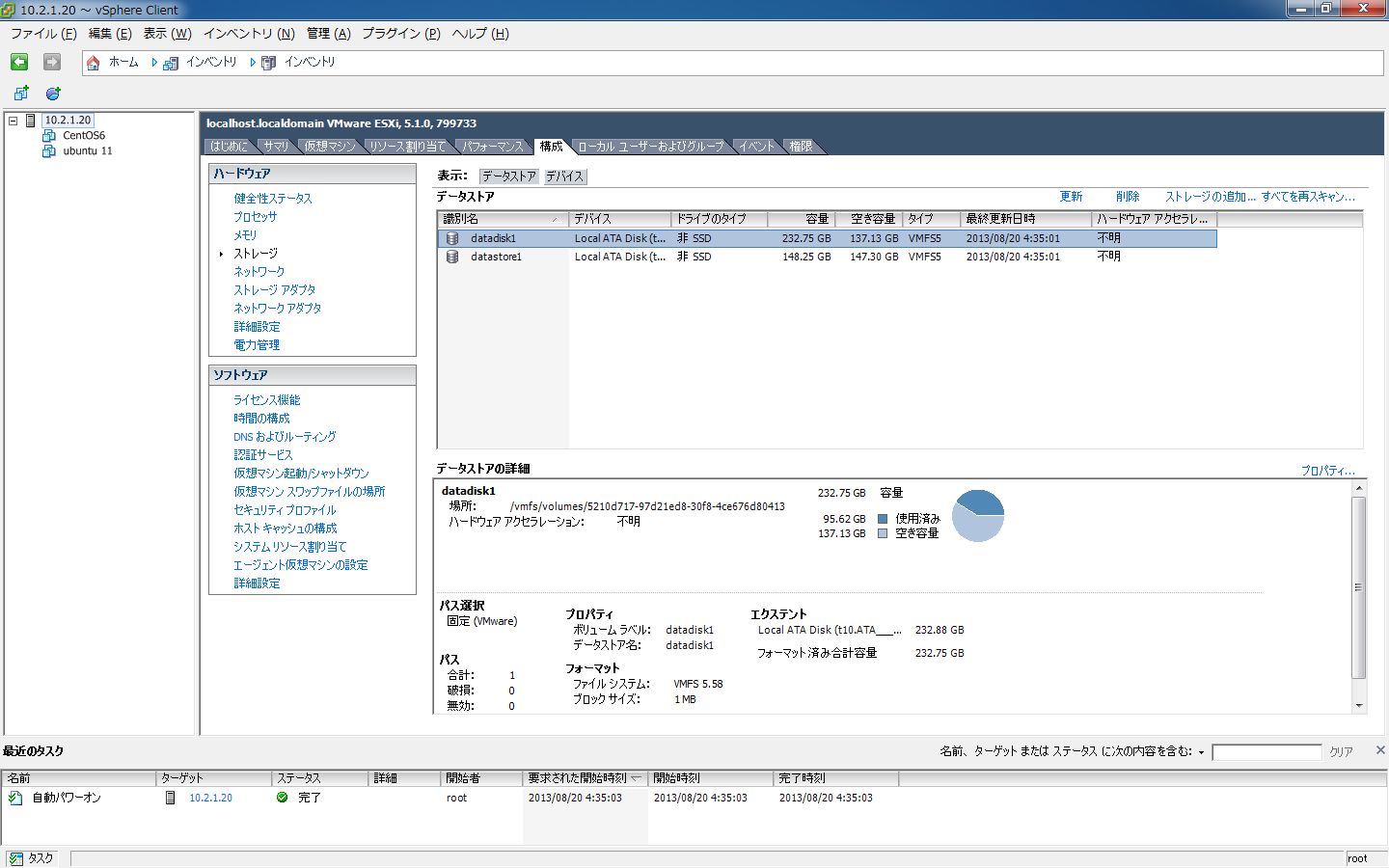Switch to the サマリ tab
Viewport: 1389px width, 868px height.
pos(277,147)
